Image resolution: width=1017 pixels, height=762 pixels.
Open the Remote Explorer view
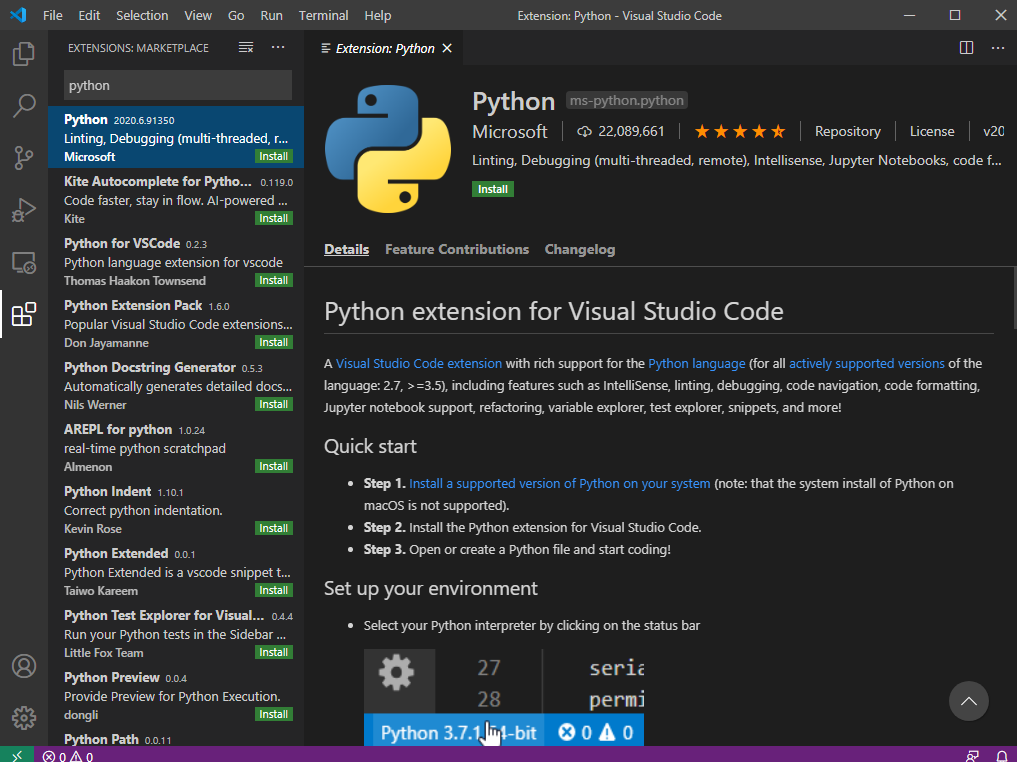(24, 262)
